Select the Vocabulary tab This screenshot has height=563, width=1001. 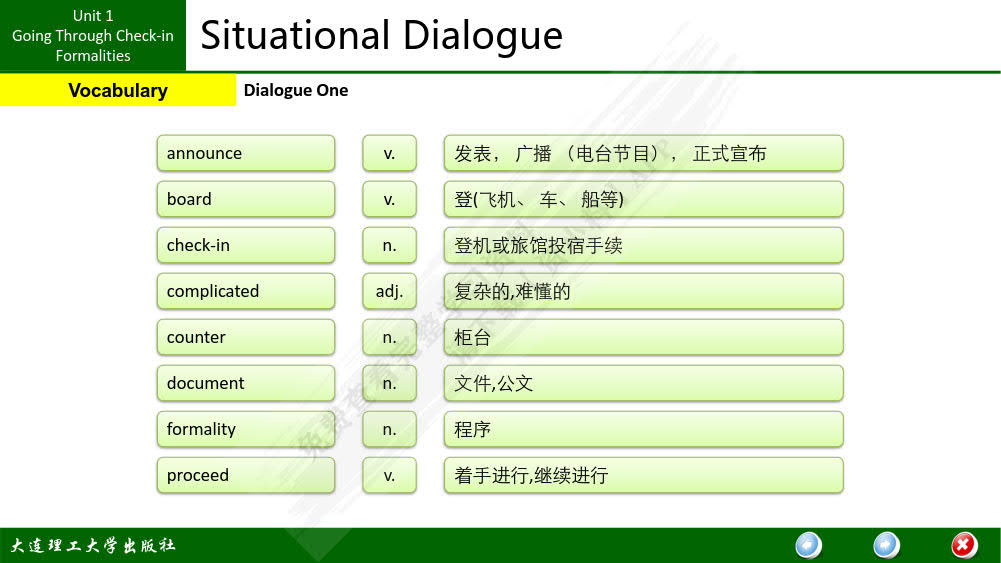tap(118, 90)
